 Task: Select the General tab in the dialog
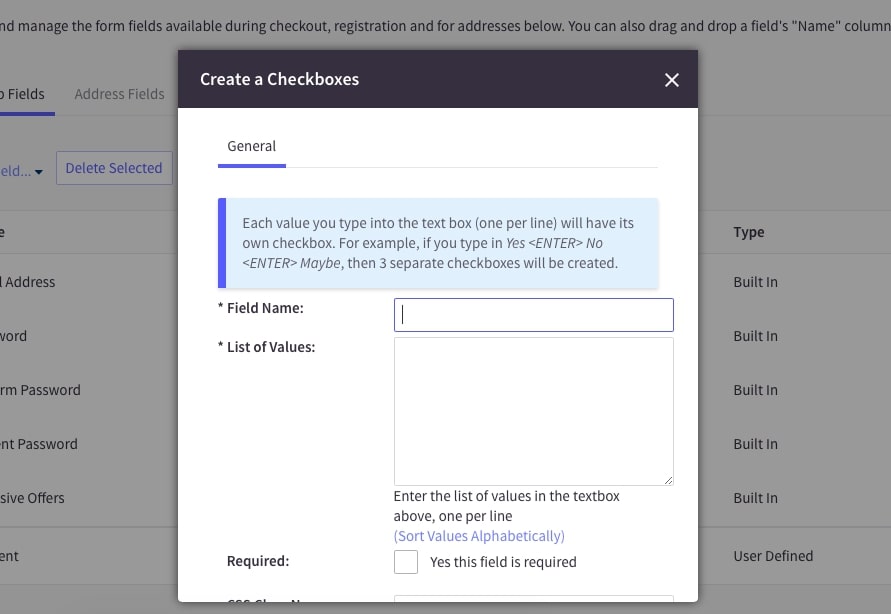click(x=251, y=146)
